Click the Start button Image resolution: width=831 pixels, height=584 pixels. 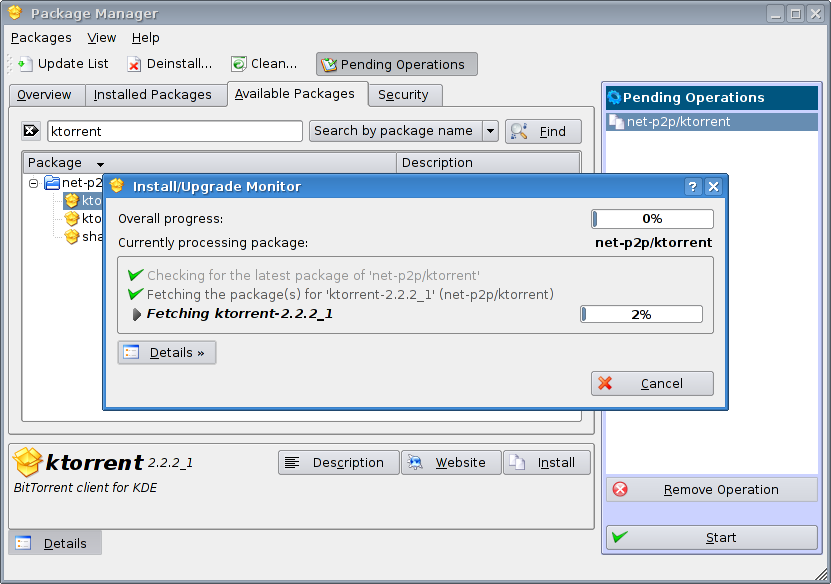point(712,538)
